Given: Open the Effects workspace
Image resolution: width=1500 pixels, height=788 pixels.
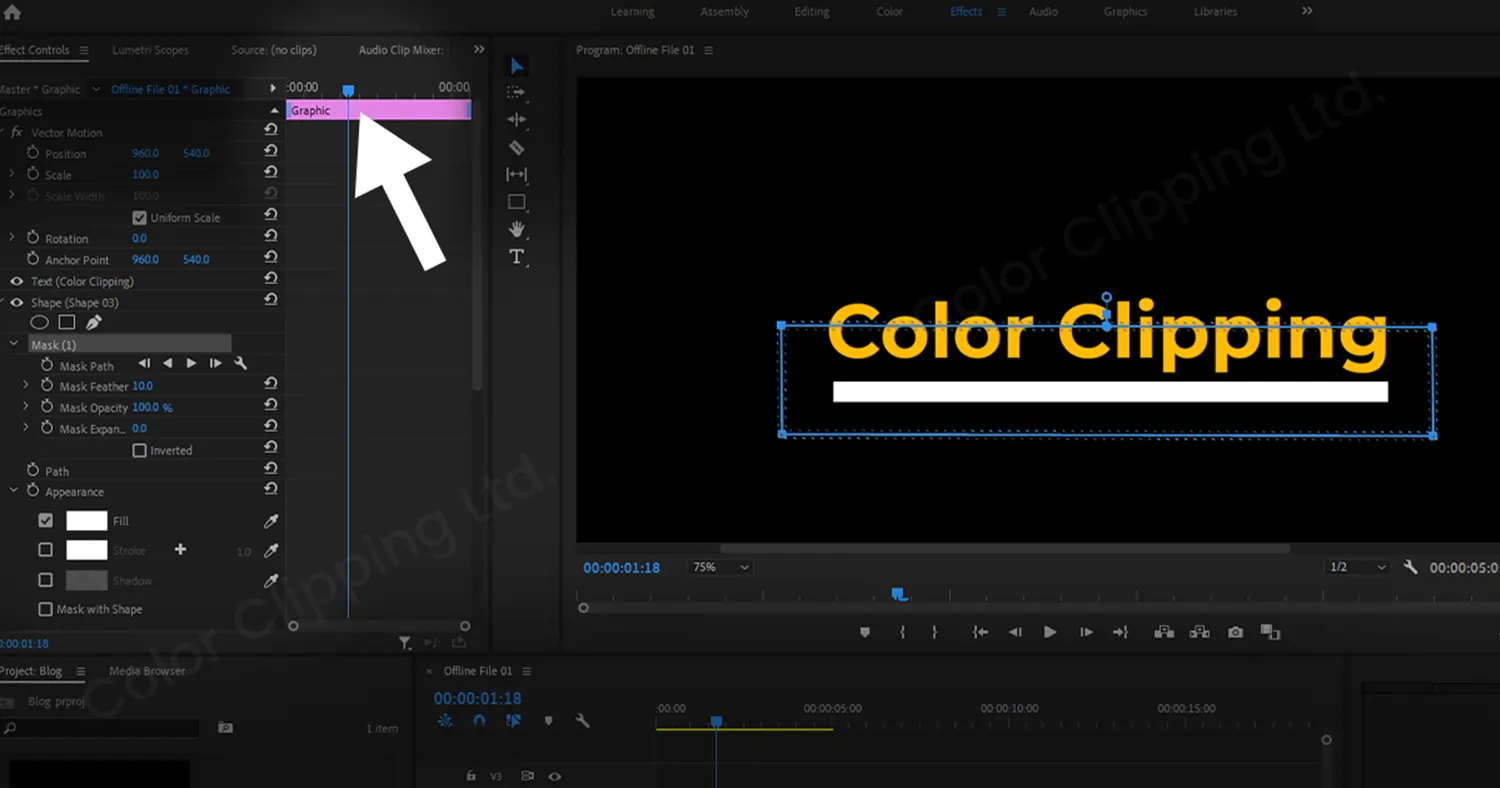Looking at the screenshot, I should (x=965, y=11).
